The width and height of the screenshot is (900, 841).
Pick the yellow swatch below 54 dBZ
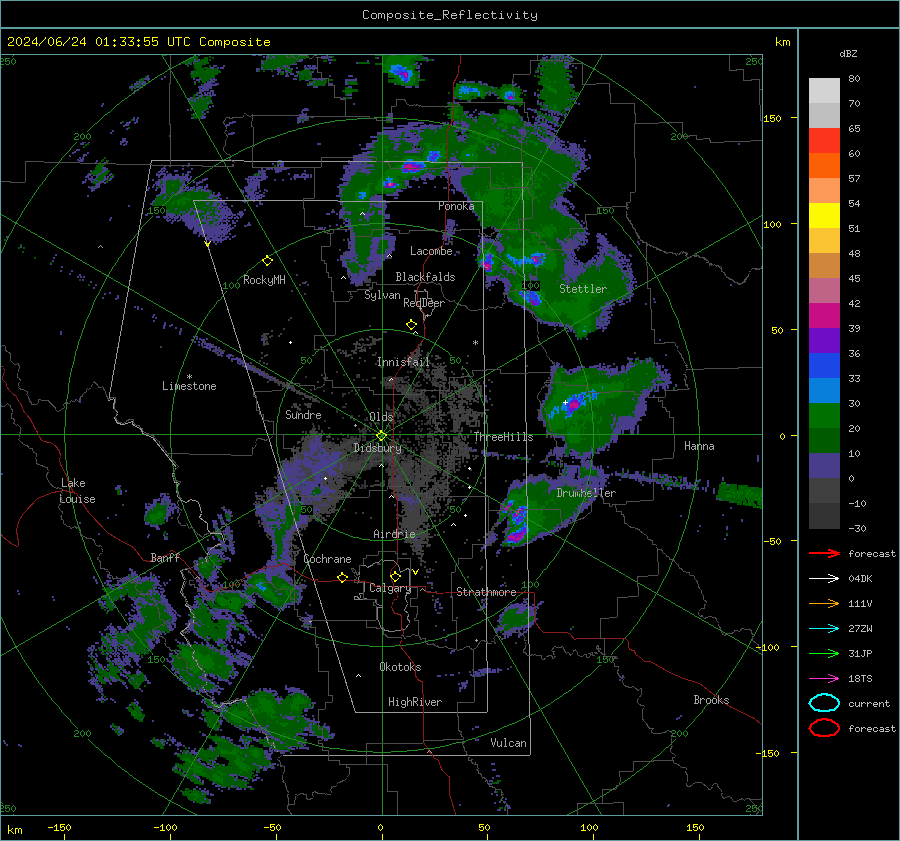pos(824,216)
